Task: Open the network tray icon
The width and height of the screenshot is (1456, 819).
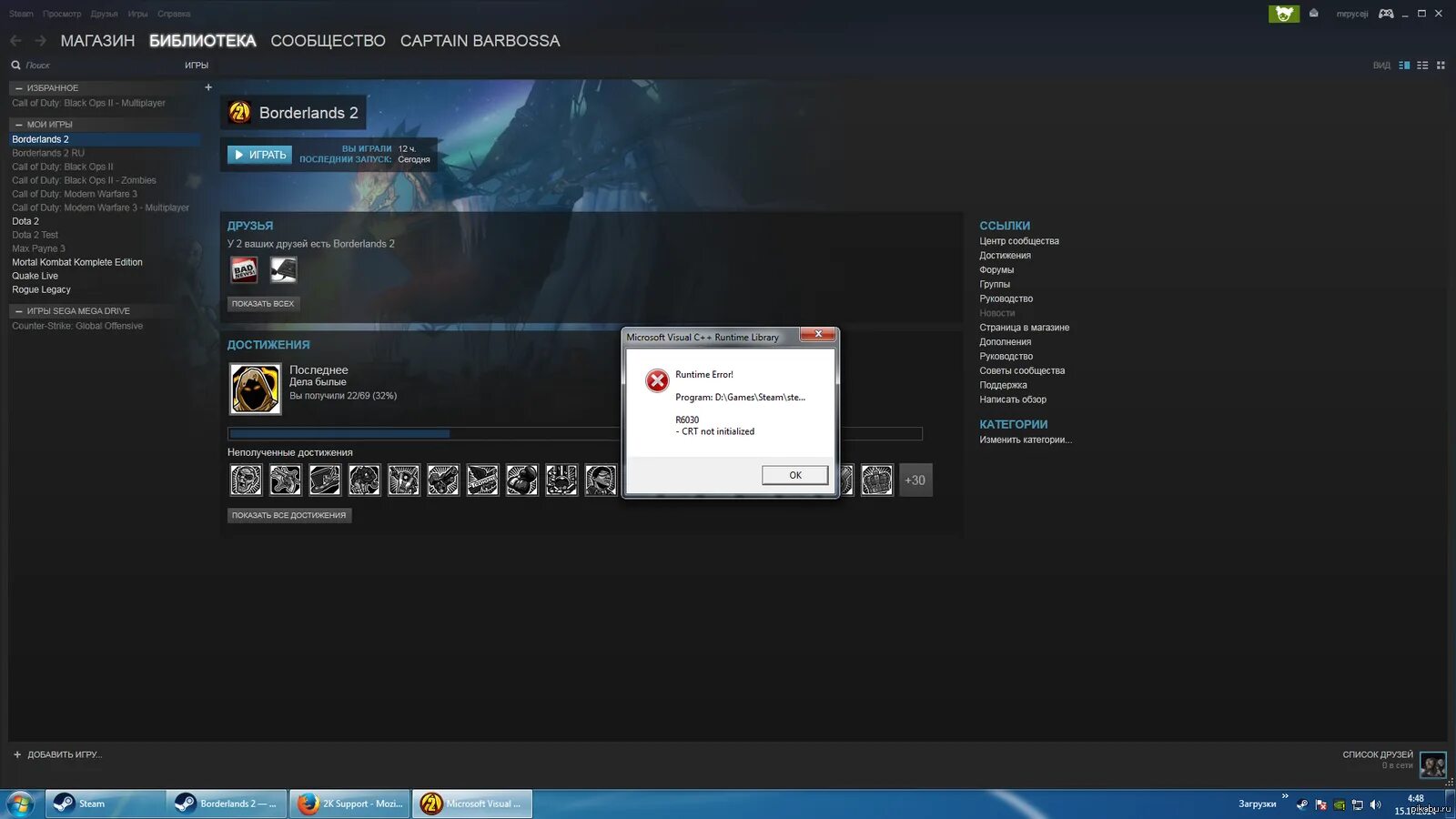Action: 1357,804
